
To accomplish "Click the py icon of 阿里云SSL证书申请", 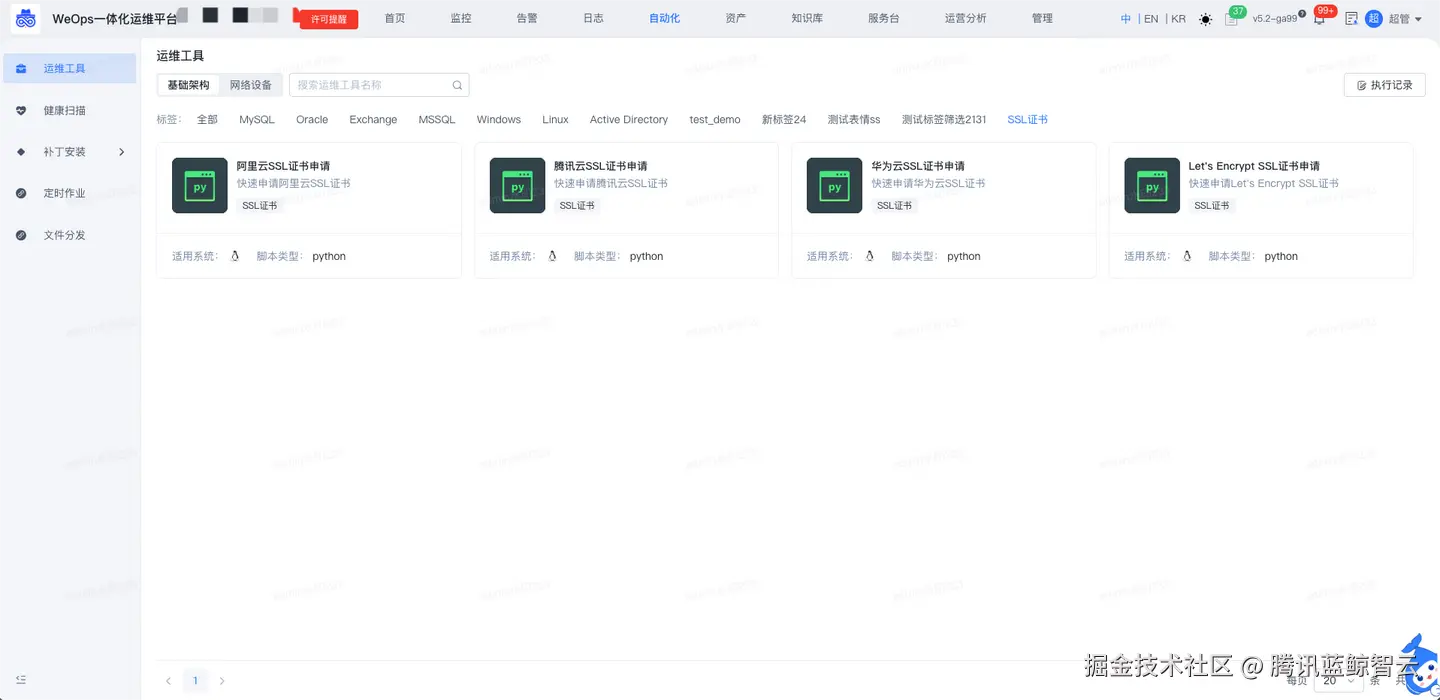I will [200, 185].
